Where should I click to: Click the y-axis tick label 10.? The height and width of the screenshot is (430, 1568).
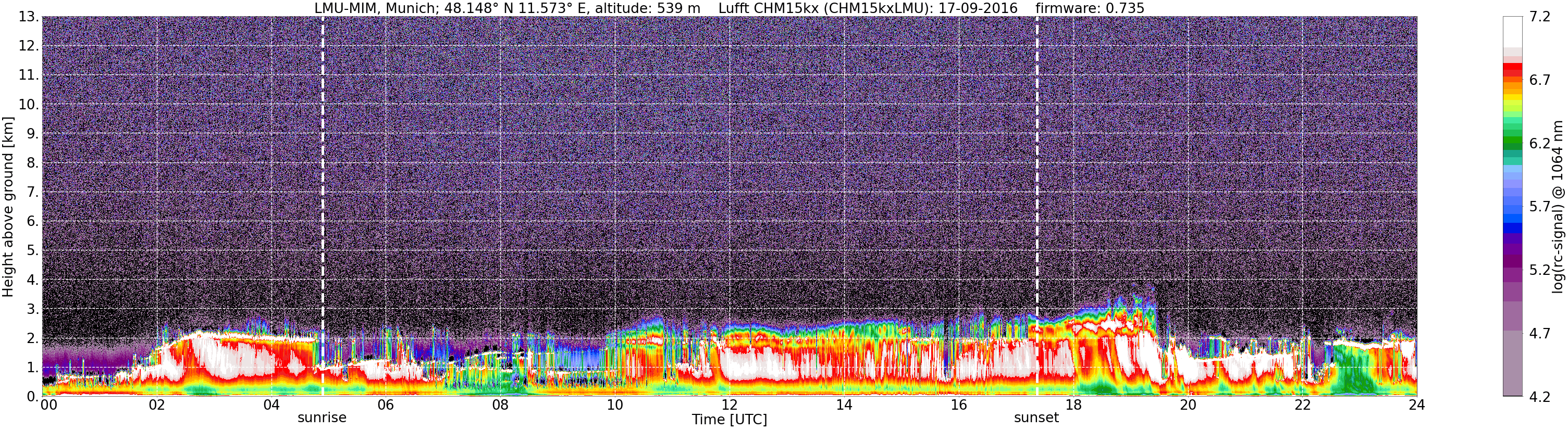click(x=28, y=104)
